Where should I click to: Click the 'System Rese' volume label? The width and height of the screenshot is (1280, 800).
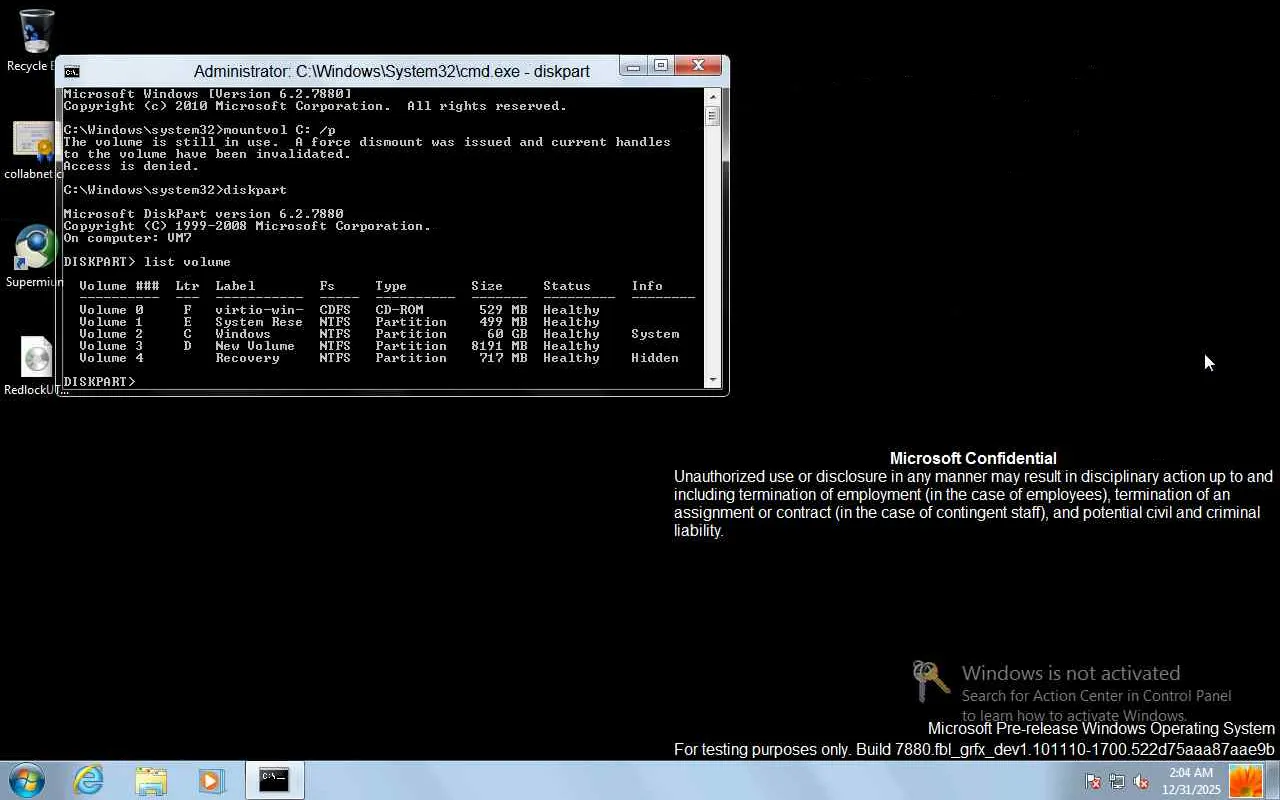coord(259,322)
